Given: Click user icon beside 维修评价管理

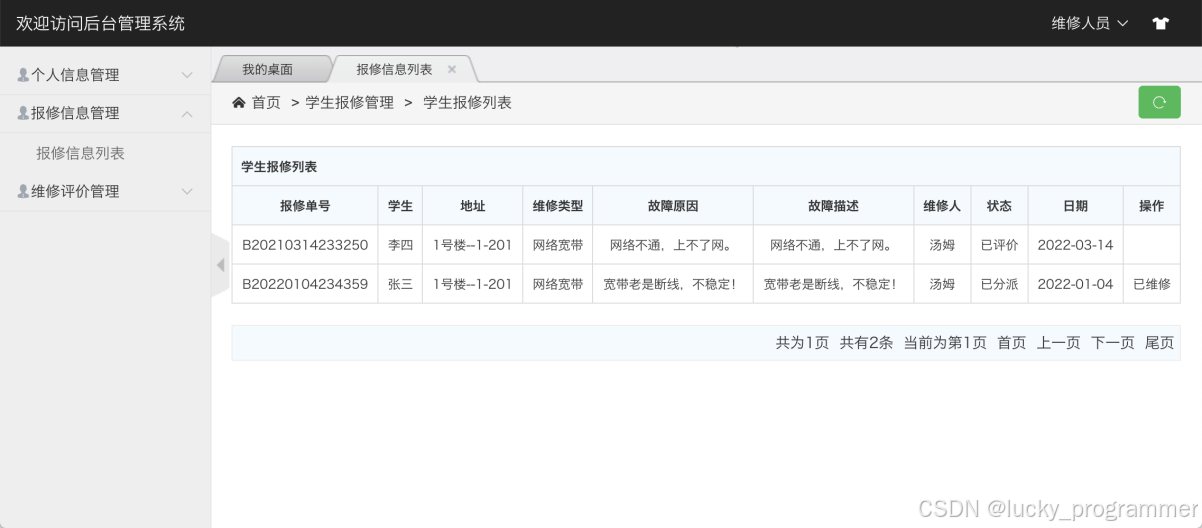Looking at the screenshot, I should 23,191.
